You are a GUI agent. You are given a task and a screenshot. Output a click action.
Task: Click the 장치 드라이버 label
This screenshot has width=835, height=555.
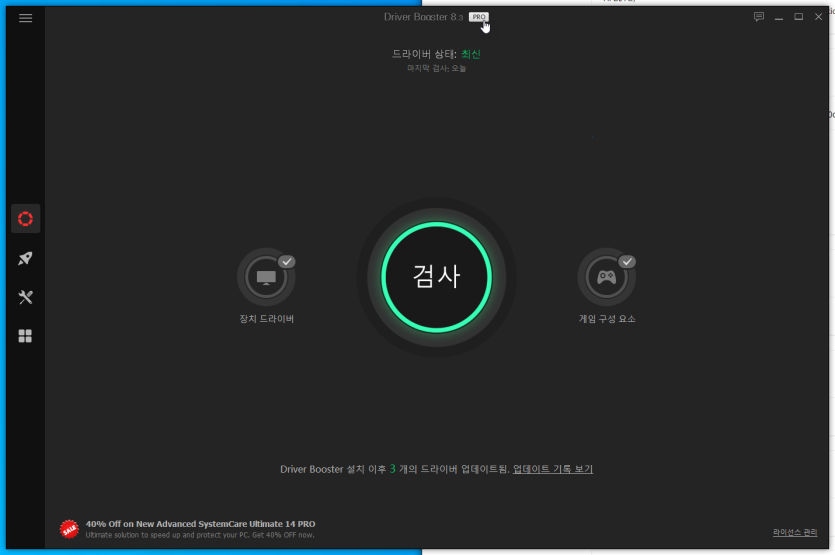266,319
